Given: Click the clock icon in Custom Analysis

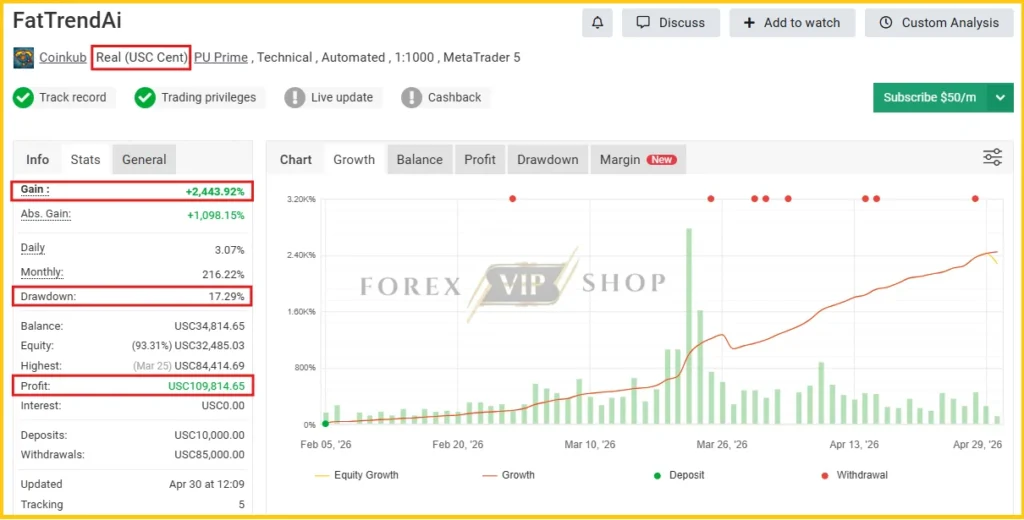Looking at the screenshot, I should tap(886, 23).
